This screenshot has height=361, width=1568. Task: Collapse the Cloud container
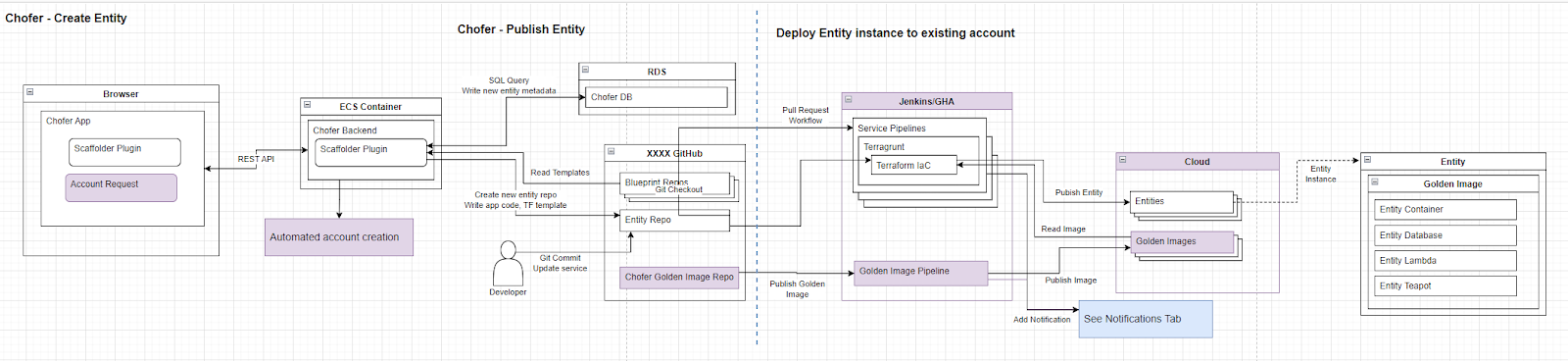pyautogui.click(x=1122, y=159)
